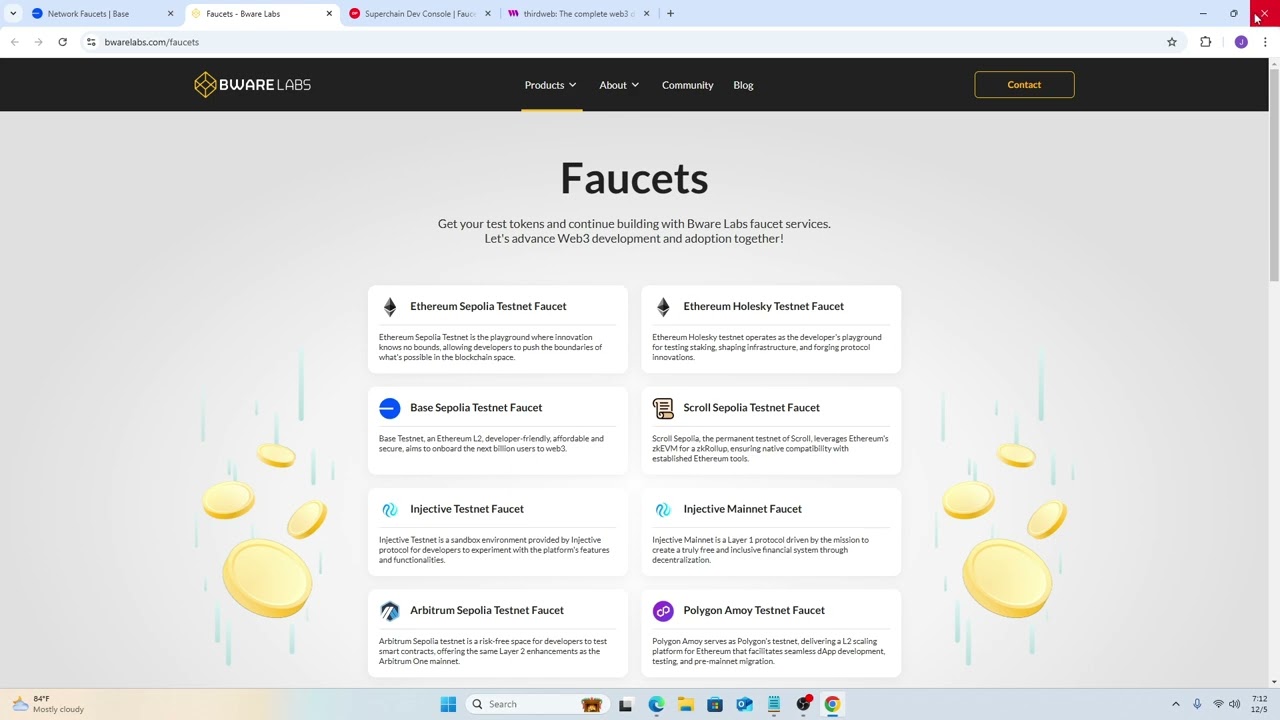Screen dimensions: 1280x720
Task: Open the weather widget showing Mostly cloudy
Action: (x=48, y=704)
